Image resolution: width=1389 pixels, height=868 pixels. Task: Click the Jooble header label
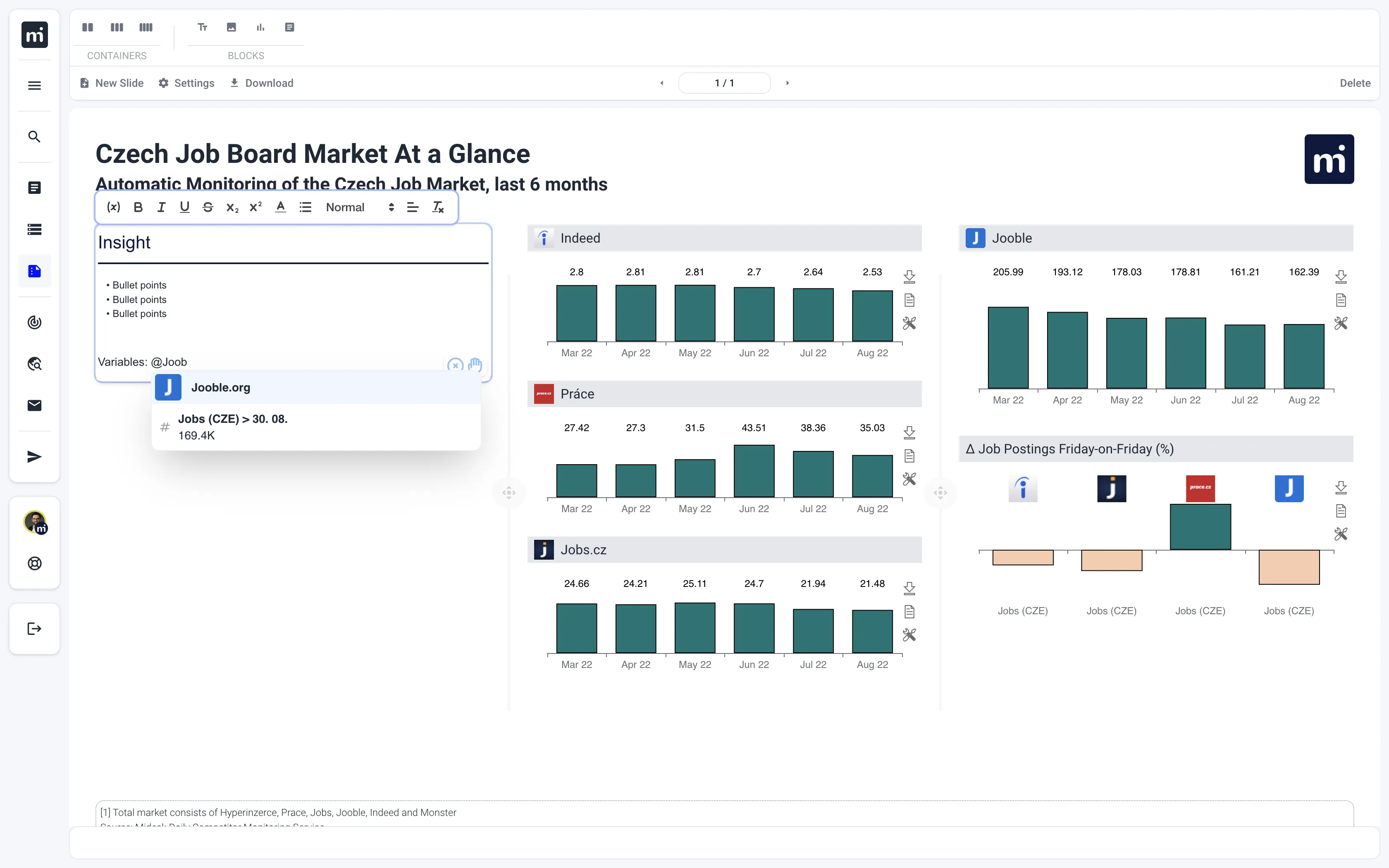[1011, 238]
